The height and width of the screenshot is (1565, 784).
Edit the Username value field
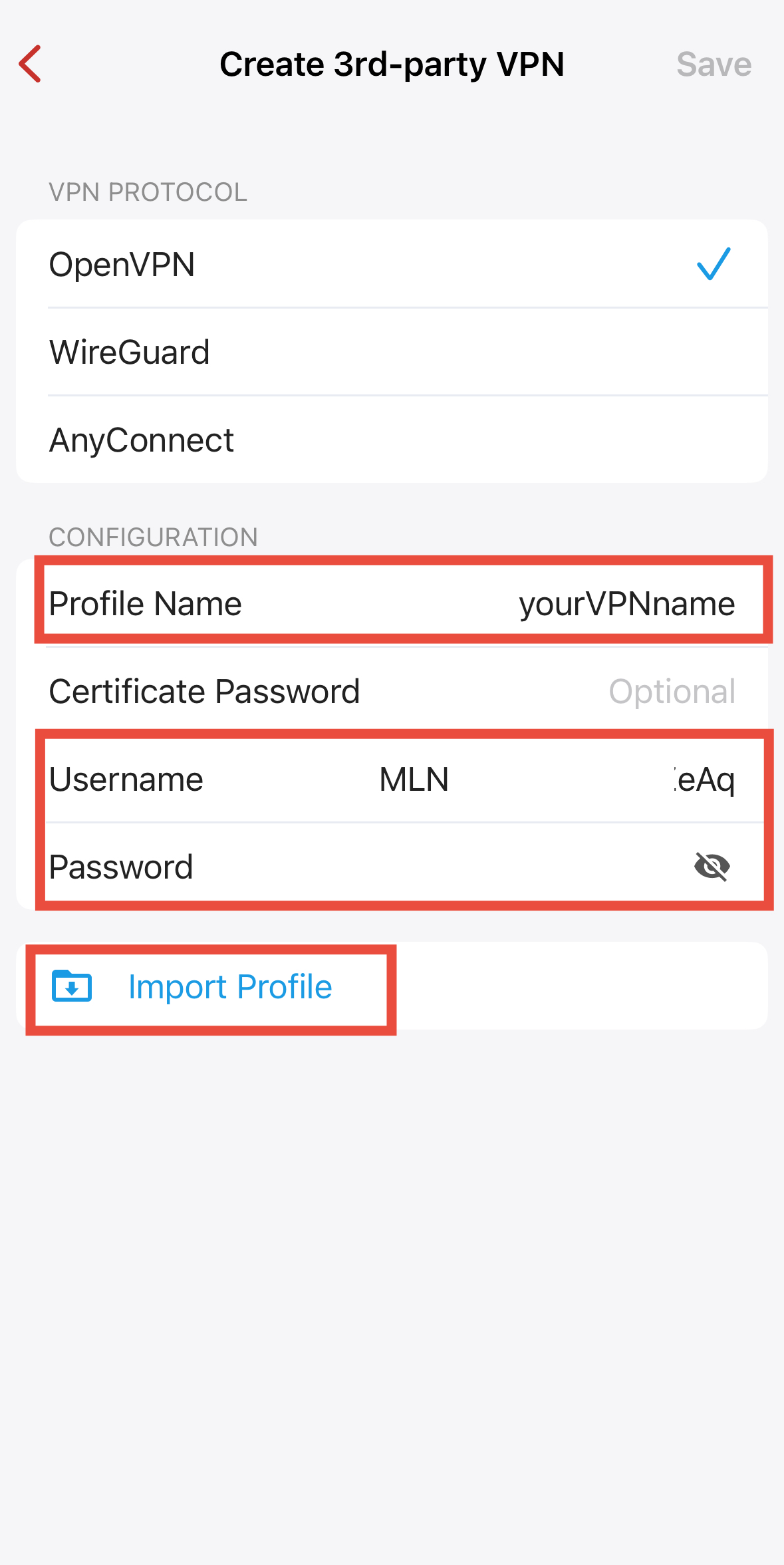coord(557,780)
